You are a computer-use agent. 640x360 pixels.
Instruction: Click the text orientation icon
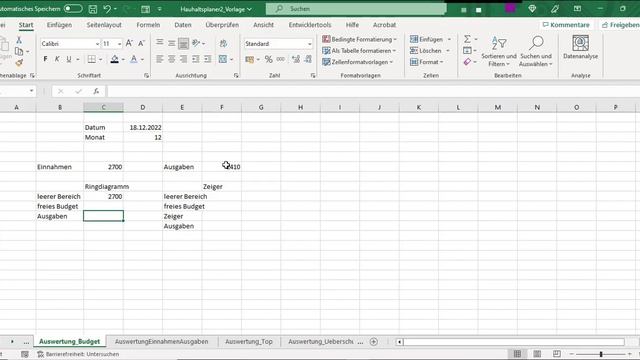196,43
